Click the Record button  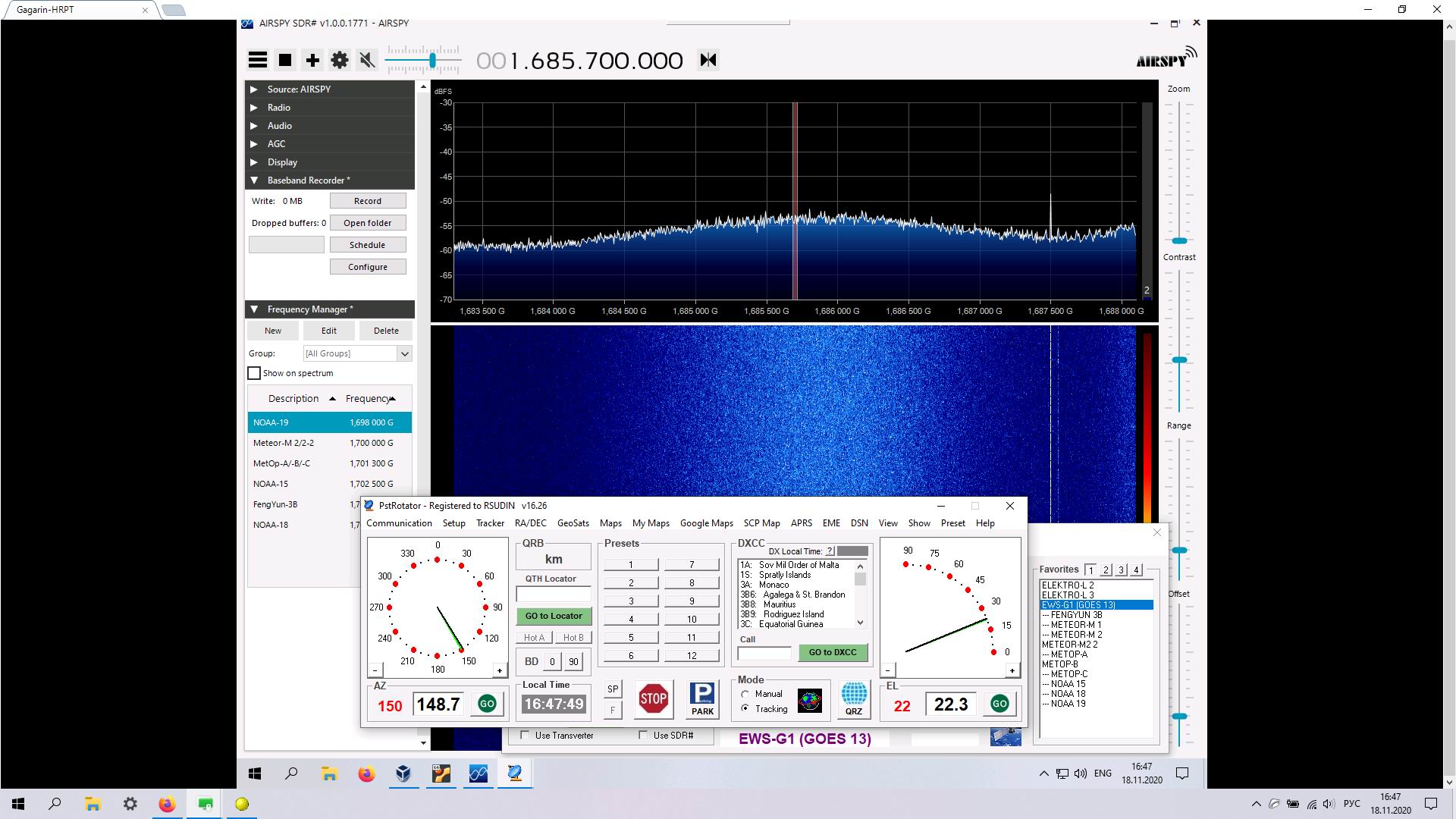(368, 201)
